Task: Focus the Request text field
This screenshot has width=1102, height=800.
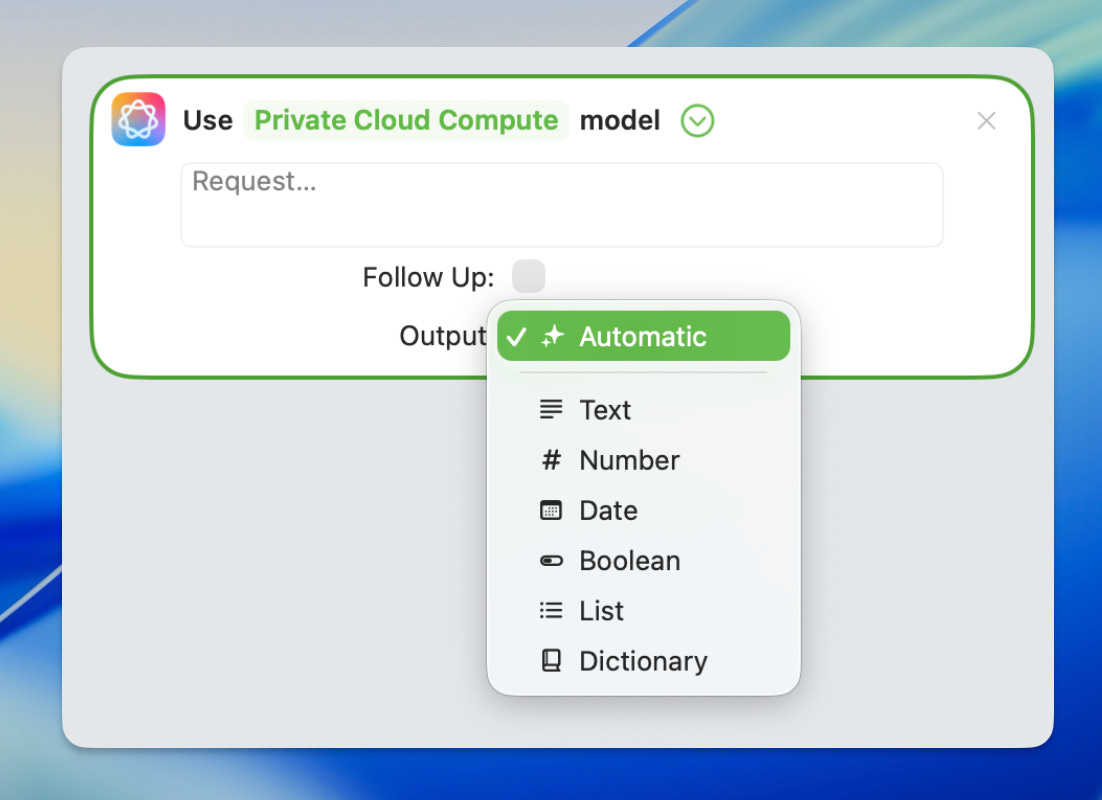Action: pyautogui.click(x=562, y=205)
